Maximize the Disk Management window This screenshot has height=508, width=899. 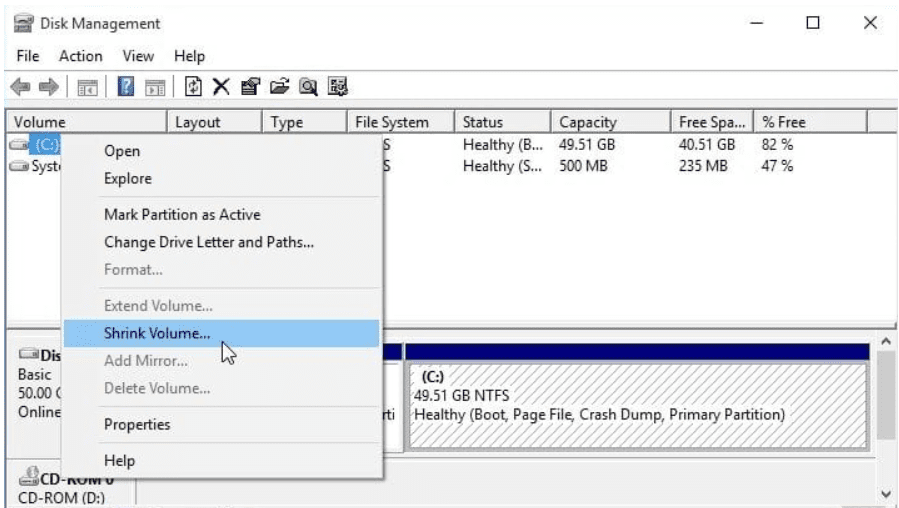(x=812, y=23)
